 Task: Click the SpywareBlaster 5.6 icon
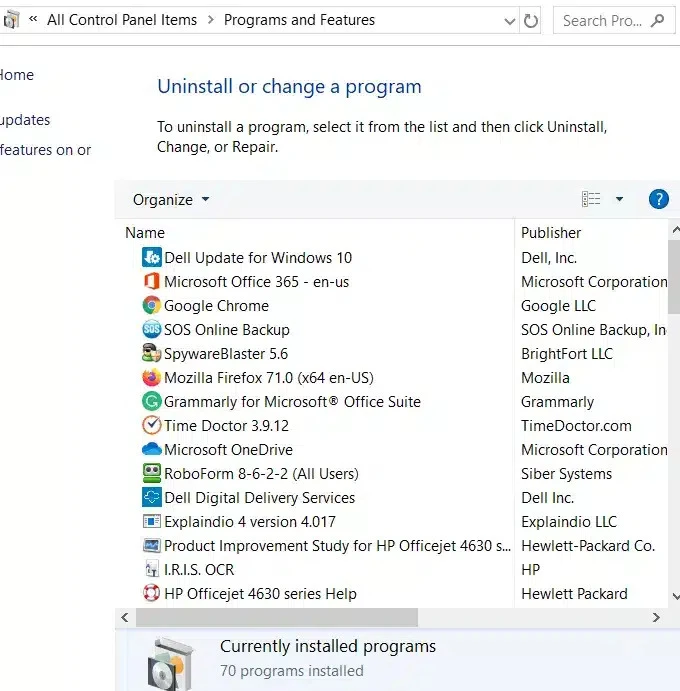152,353
